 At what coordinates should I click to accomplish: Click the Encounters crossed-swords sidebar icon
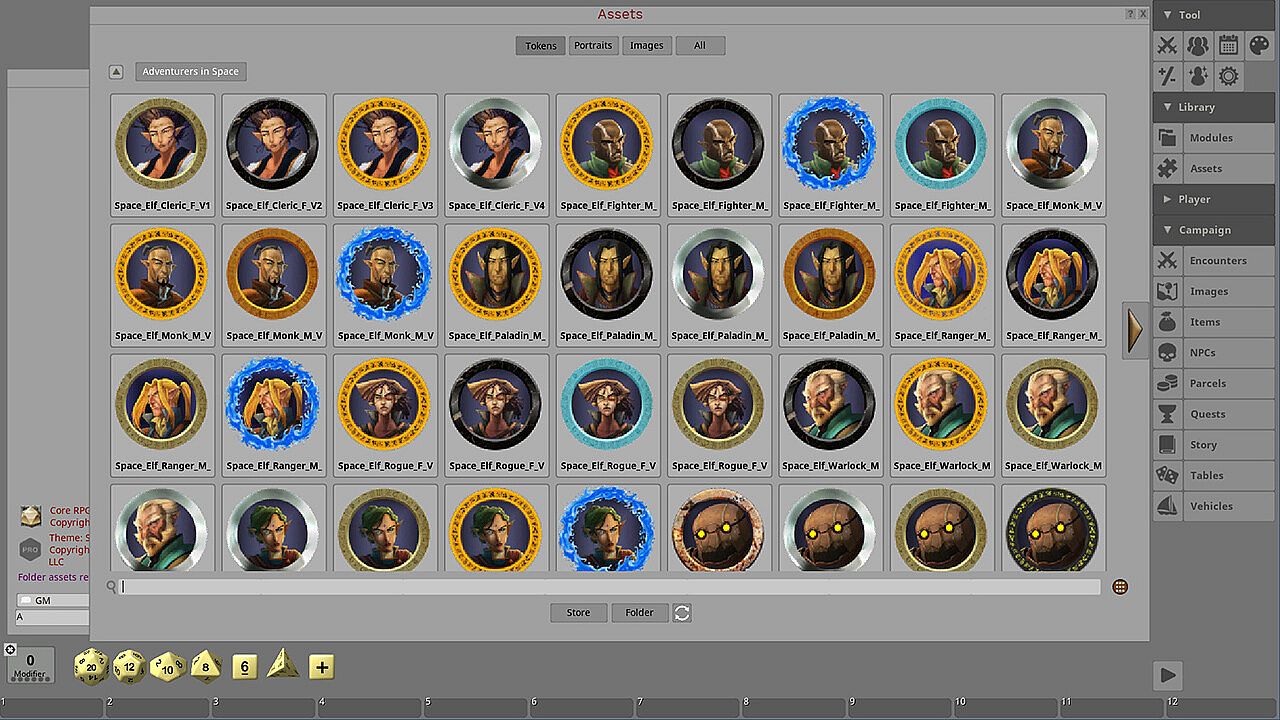pos(1167,260)
